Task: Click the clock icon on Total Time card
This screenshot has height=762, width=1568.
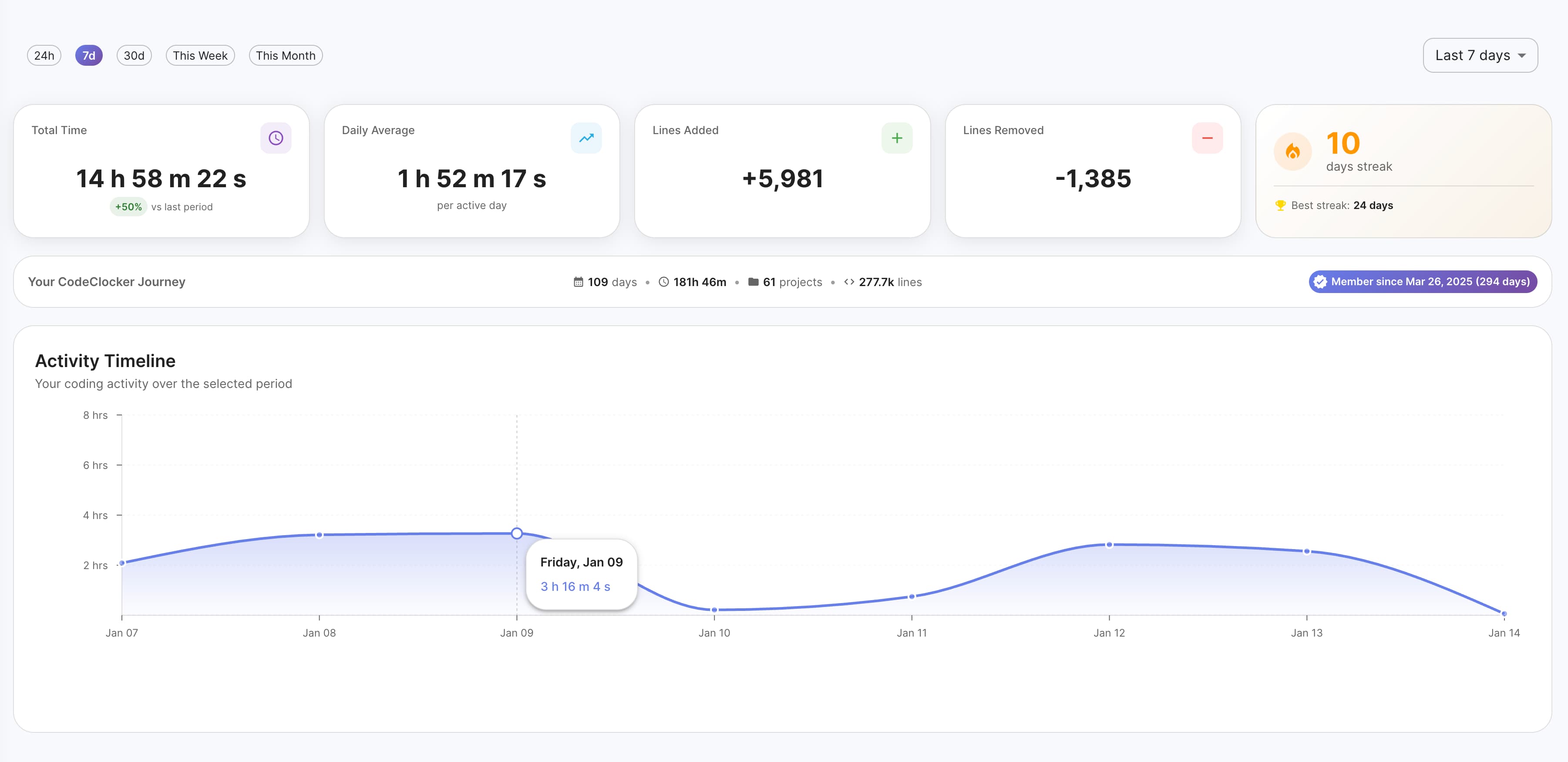Action: click(x=276, y=138)
